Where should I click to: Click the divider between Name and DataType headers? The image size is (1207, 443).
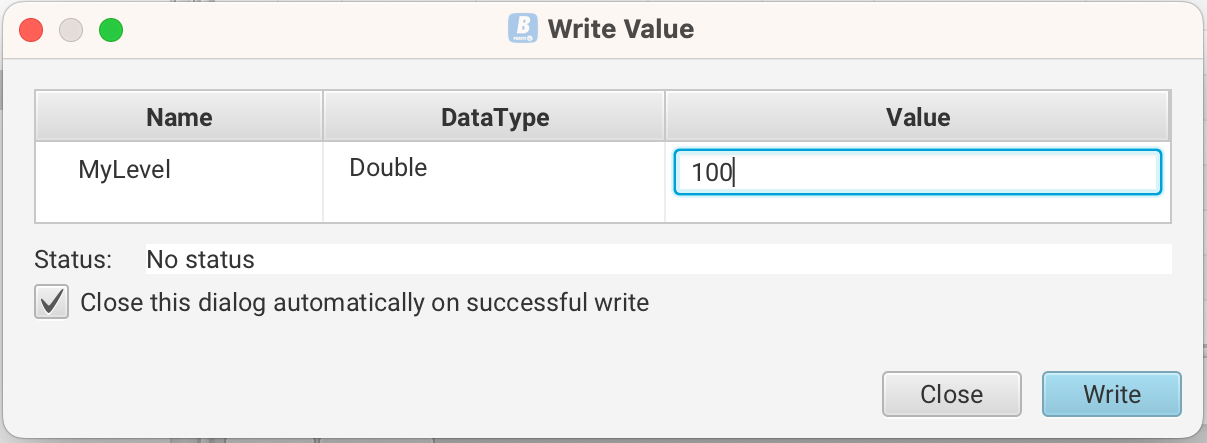point(322,117)
